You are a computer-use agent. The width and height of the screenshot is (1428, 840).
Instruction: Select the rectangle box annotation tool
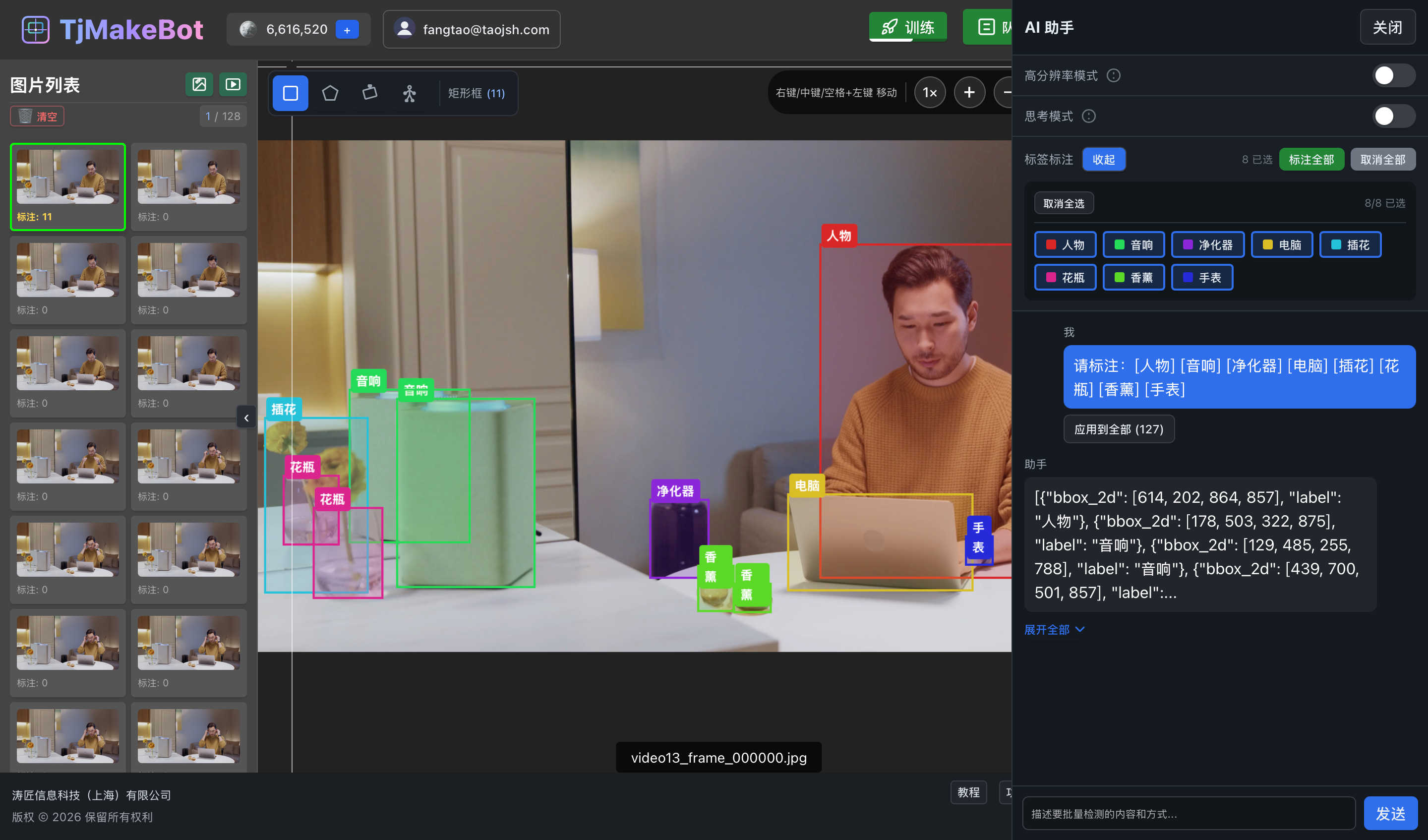pos(290,93)
